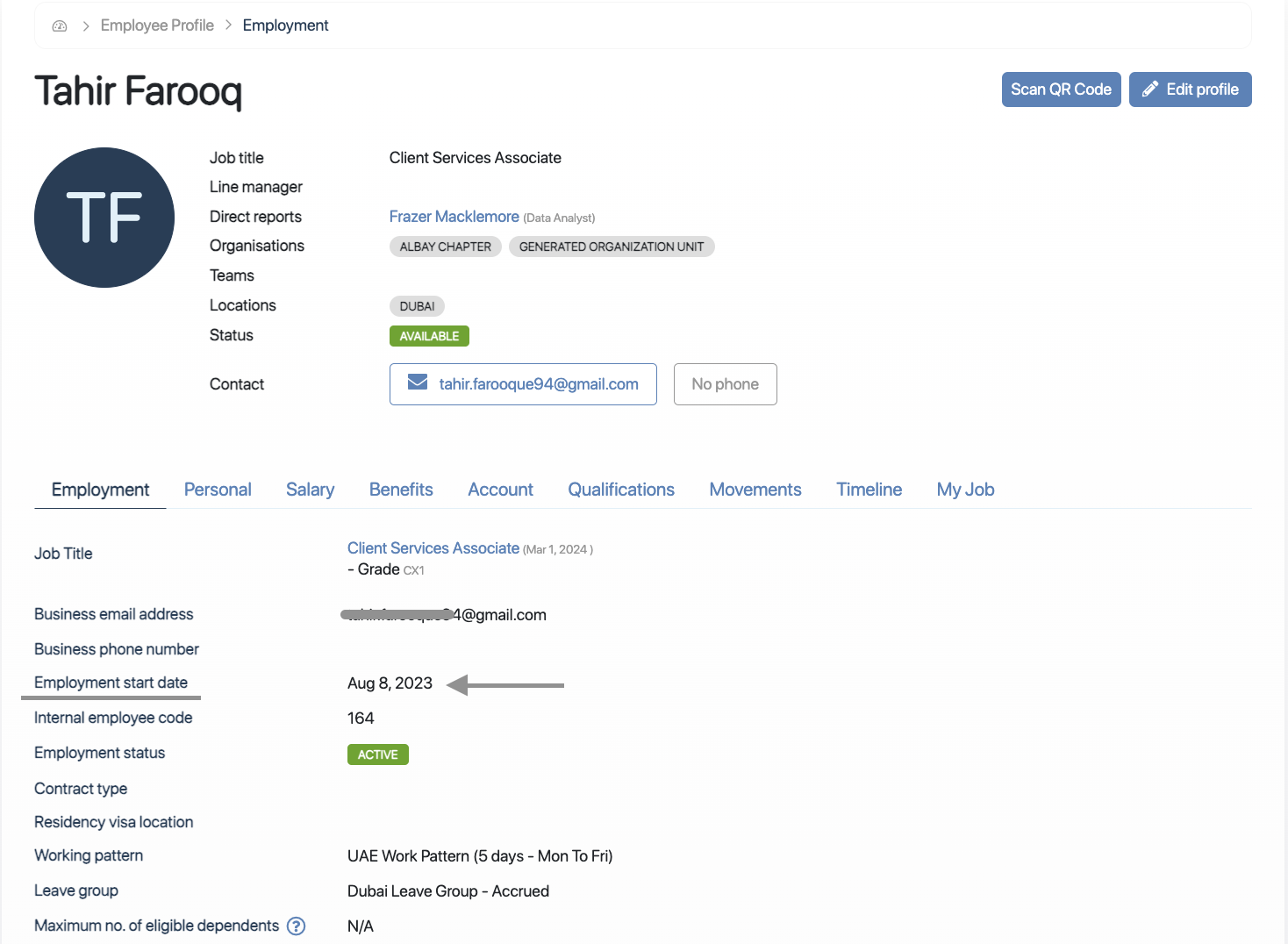Click the envelope icon beside the email

click(418, 383)
